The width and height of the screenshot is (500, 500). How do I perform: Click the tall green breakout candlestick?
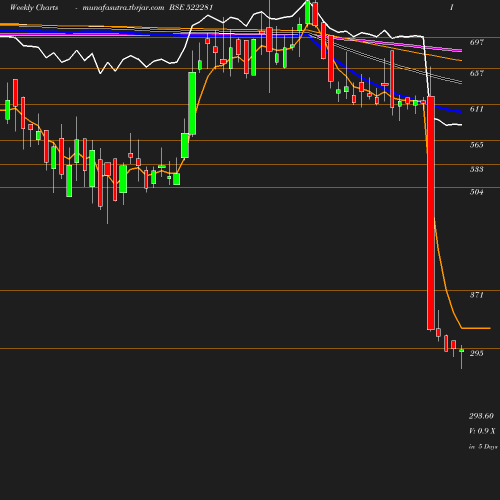click(x=192, y=103)
